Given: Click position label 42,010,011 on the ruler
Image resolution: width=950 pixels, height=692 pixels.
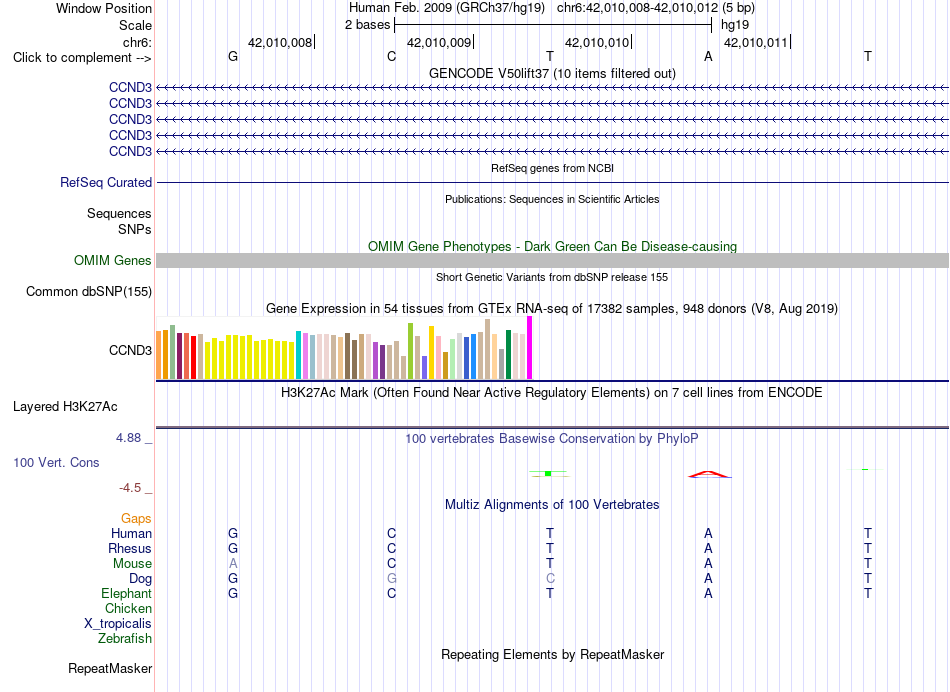Looking at the screenshot, I should coord(756,42).
